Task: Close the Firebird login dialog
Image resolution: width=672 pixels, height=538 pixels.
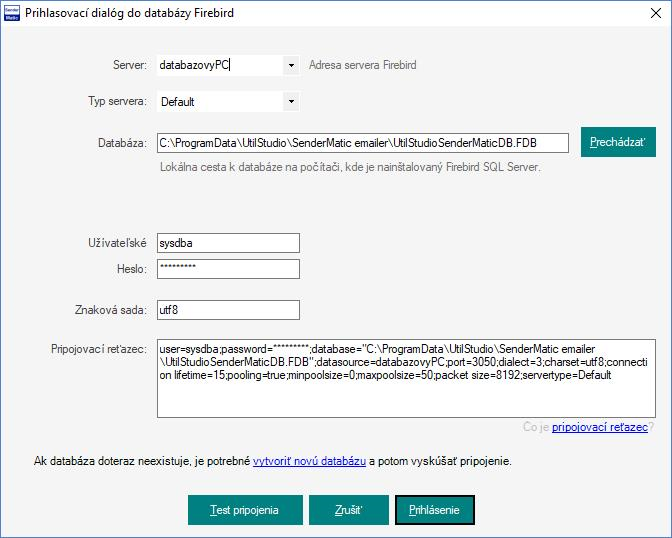Action: [x=655, y=13]
